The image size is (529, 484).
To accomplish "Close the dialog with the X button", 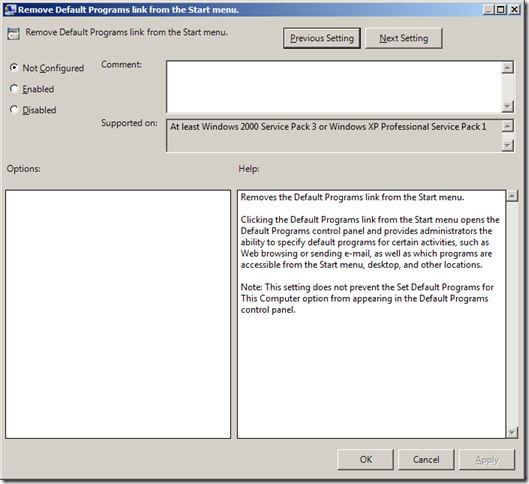I will pos(514,9).
